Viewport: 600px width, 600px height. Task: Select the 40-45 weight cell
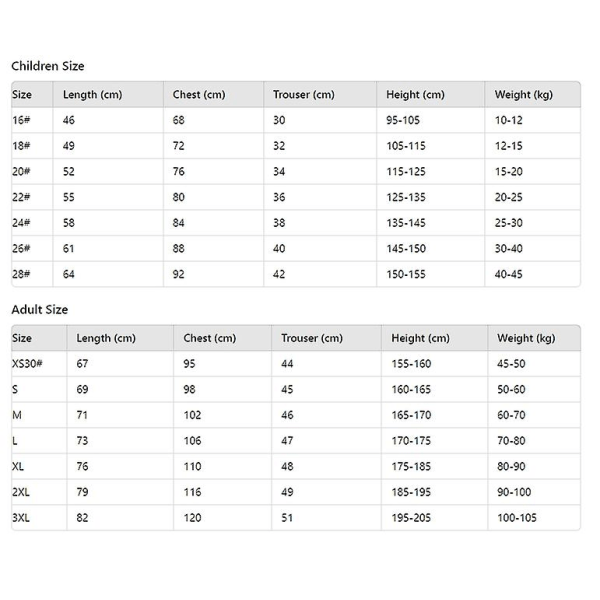coord(509,274)
